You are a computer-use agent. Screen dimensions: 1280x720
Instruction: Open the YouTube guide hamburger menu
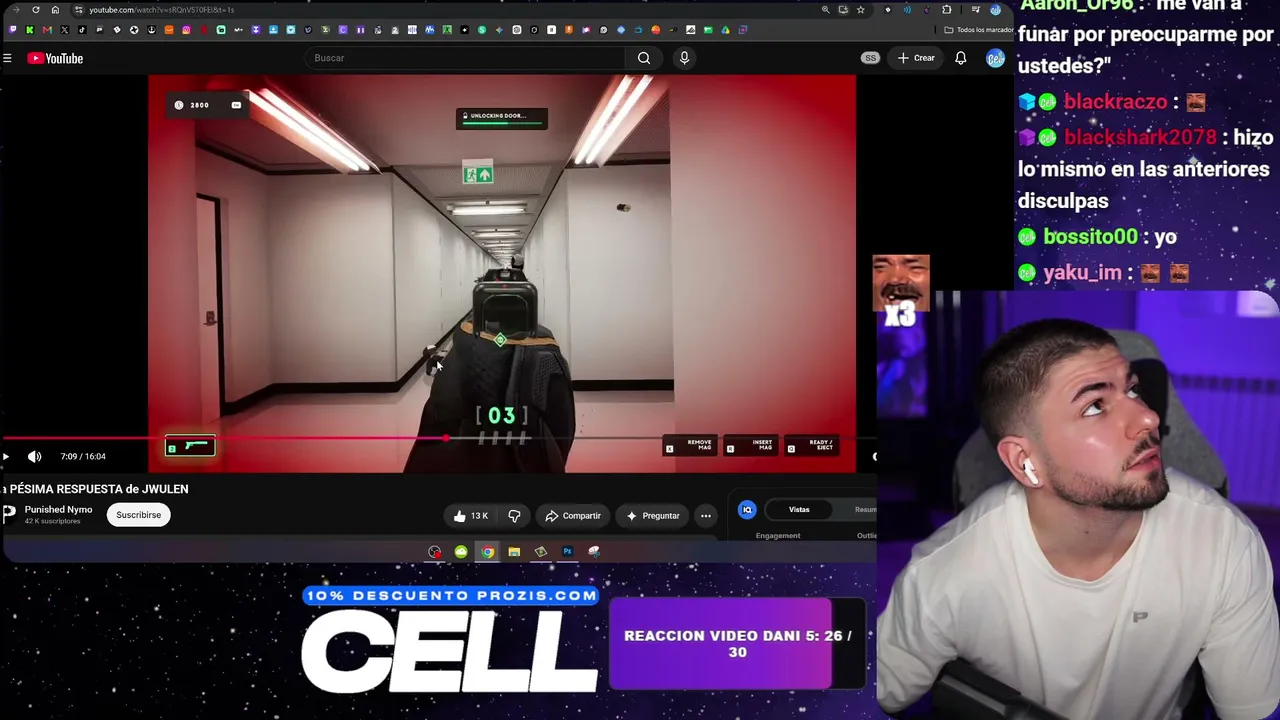[7, 59]
